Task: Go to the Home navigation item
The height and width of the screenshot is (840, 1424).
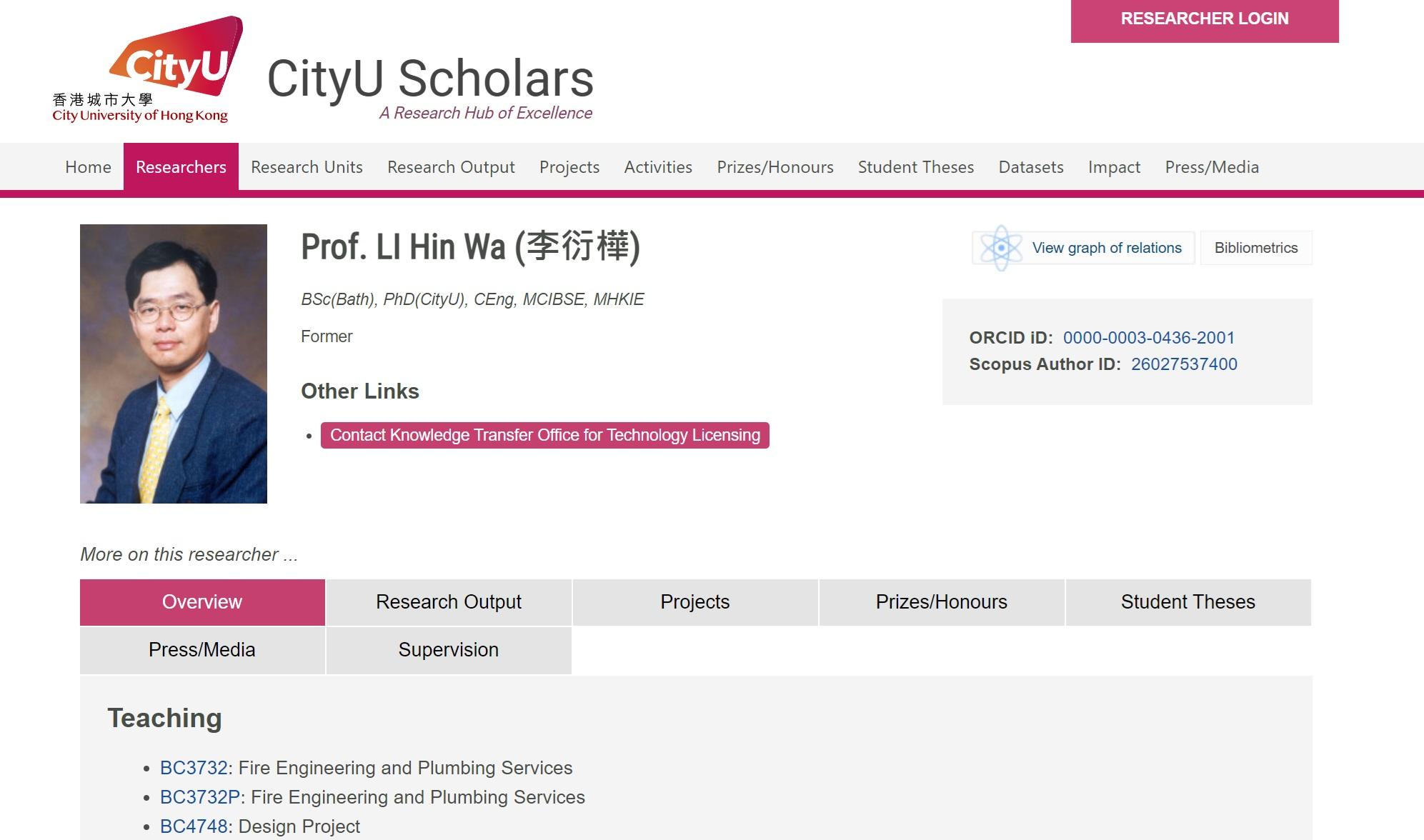Action: click(88, 167)
